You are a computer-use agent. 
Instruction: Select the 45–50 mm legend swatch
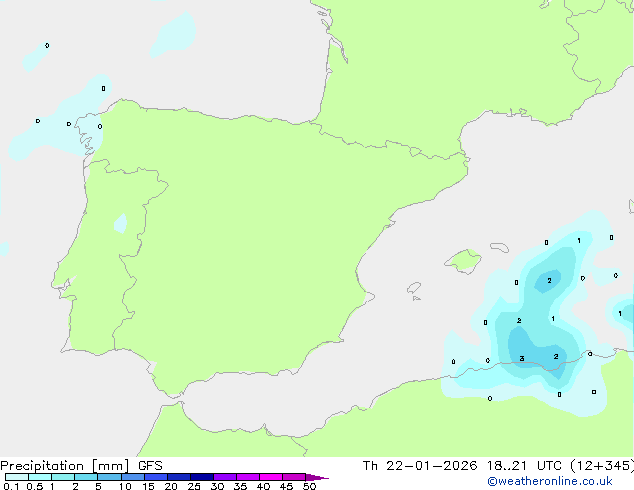294,477
